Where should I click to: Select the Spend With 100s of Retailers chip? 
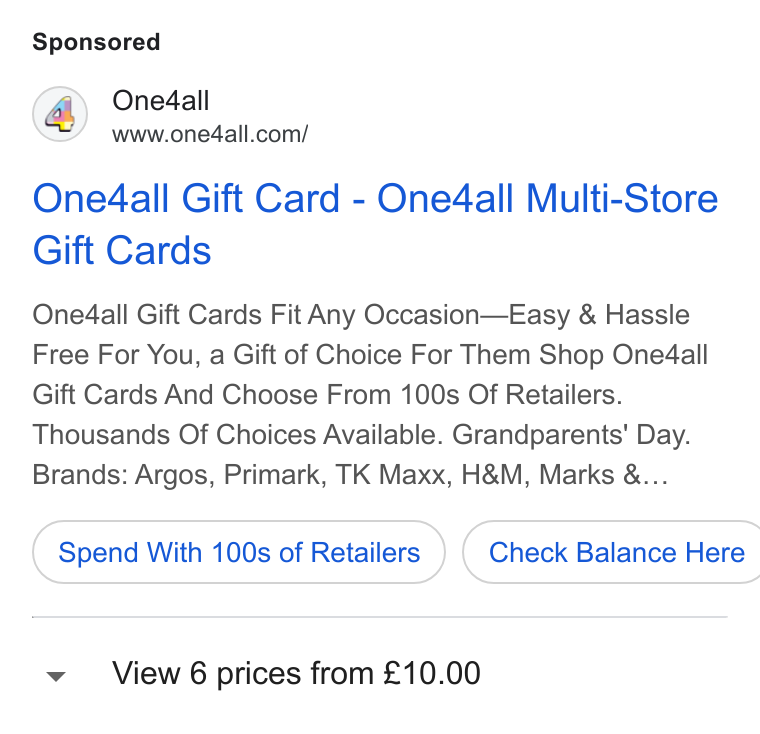click(239, 552)
